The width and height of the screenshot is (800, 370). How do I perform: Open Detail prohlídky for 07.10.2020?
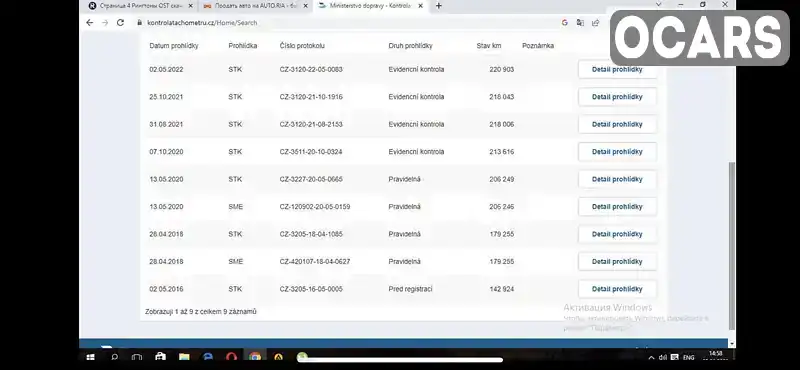[x=617, y=152]
